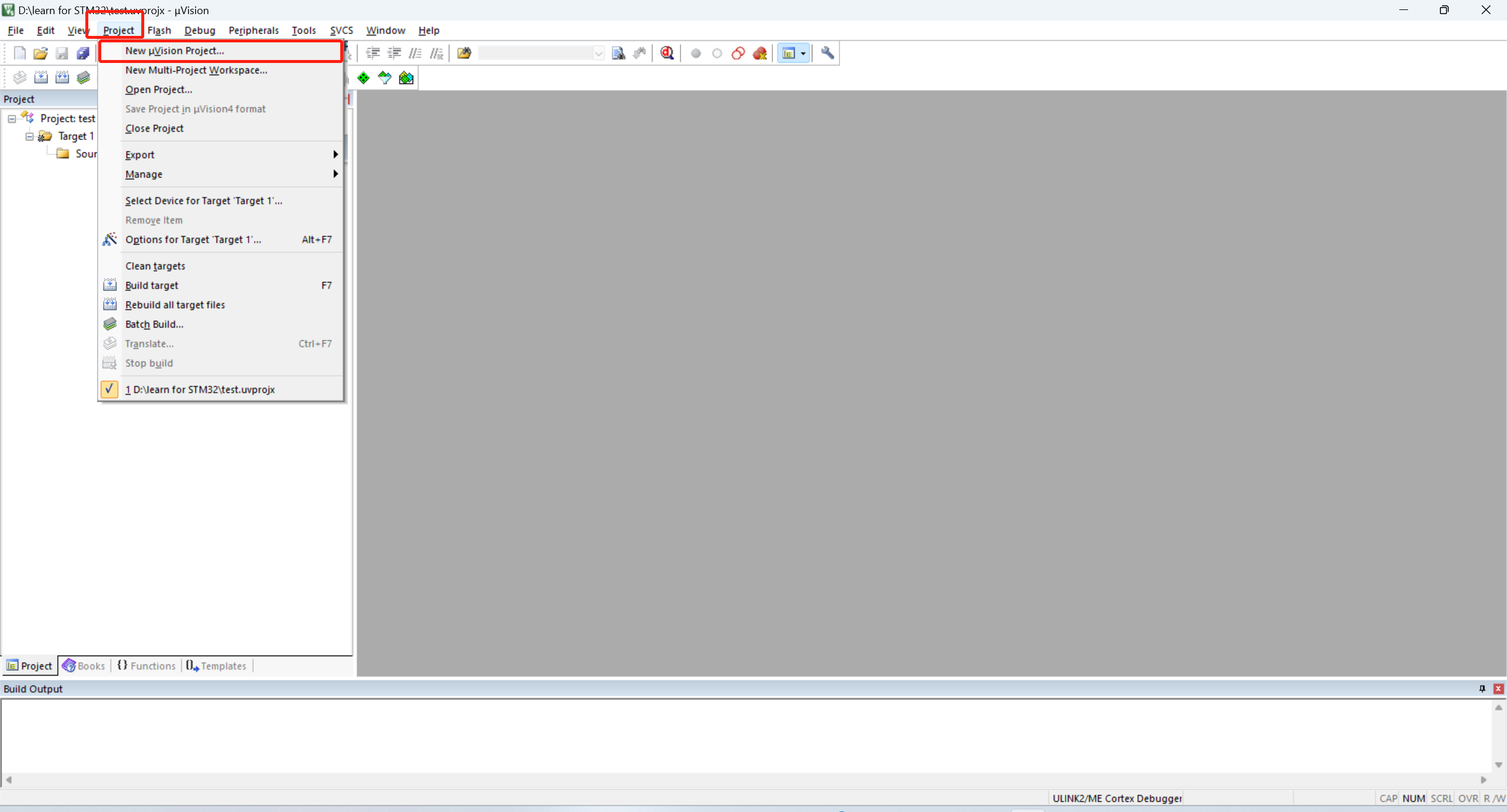Click the Insert Breakpoint red dot icon
Image resolution: width=1507 pixels, height=812 pixels.
tap(695, 54)
